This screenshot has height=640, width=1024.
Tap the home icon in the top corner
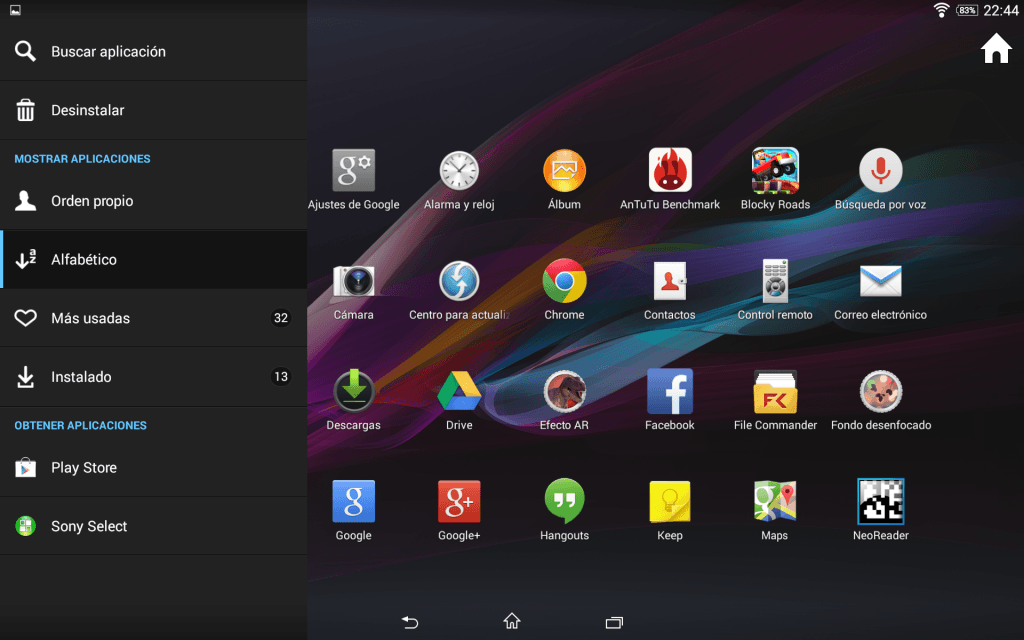pyautogui.click(x=995, y=47)
